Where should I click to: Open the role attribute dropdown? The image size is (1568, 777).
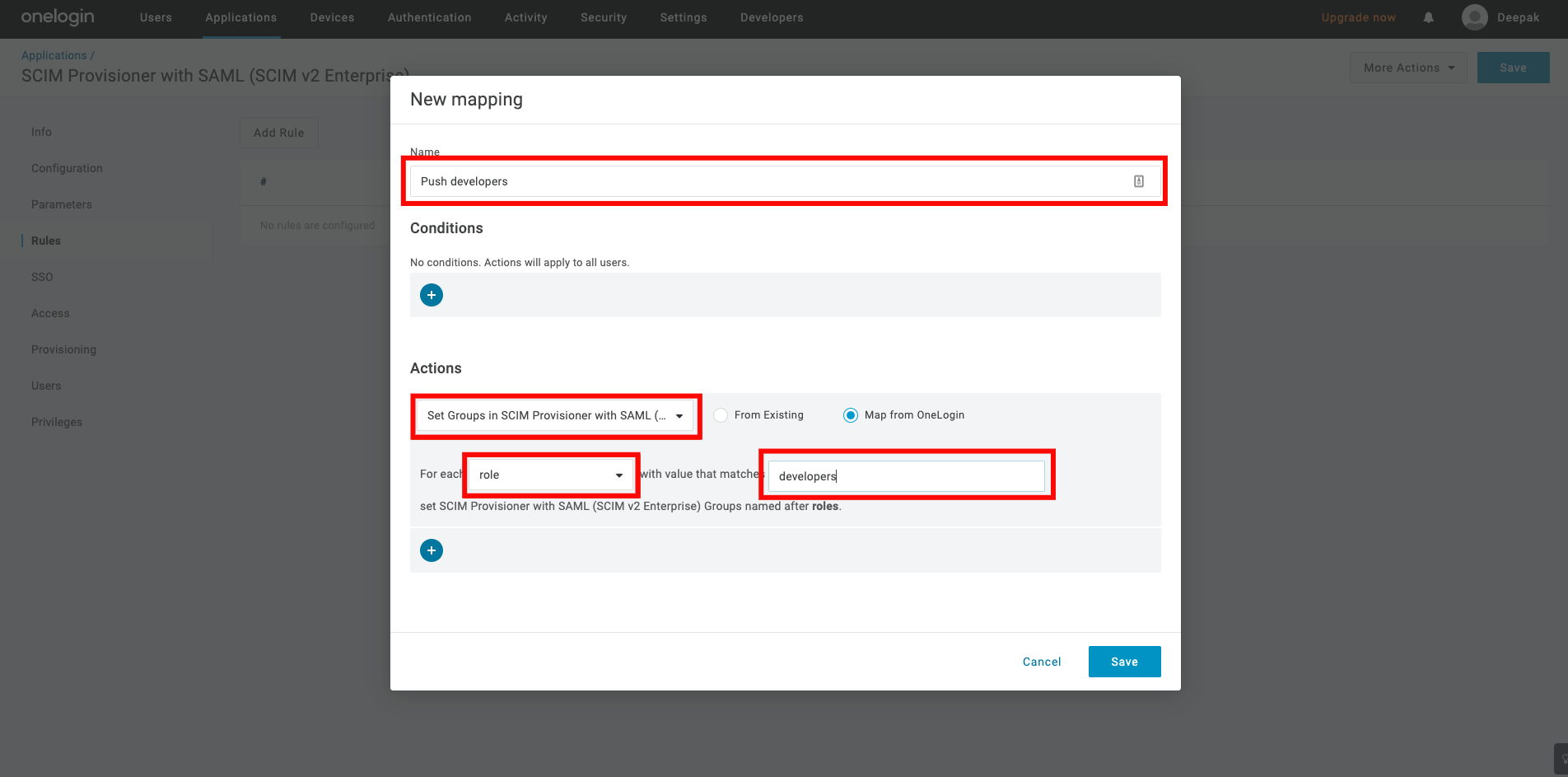[551, 475]
